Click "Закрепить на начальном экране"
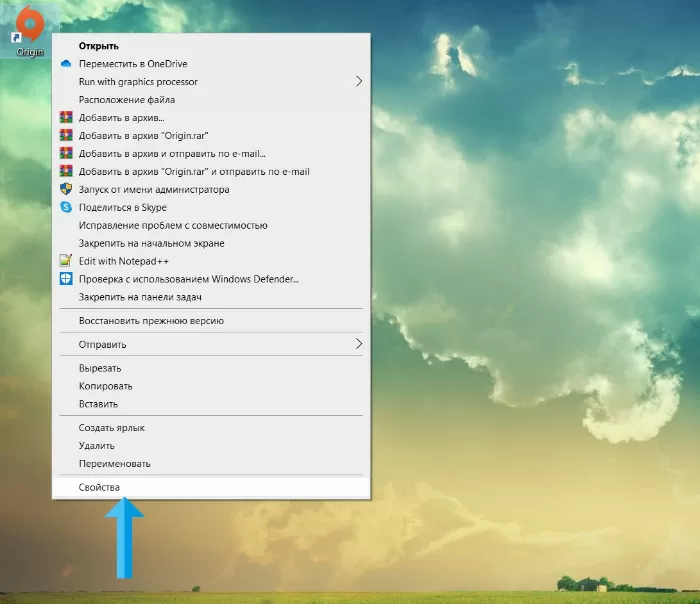Screen dimensions: 700x604 151,243
